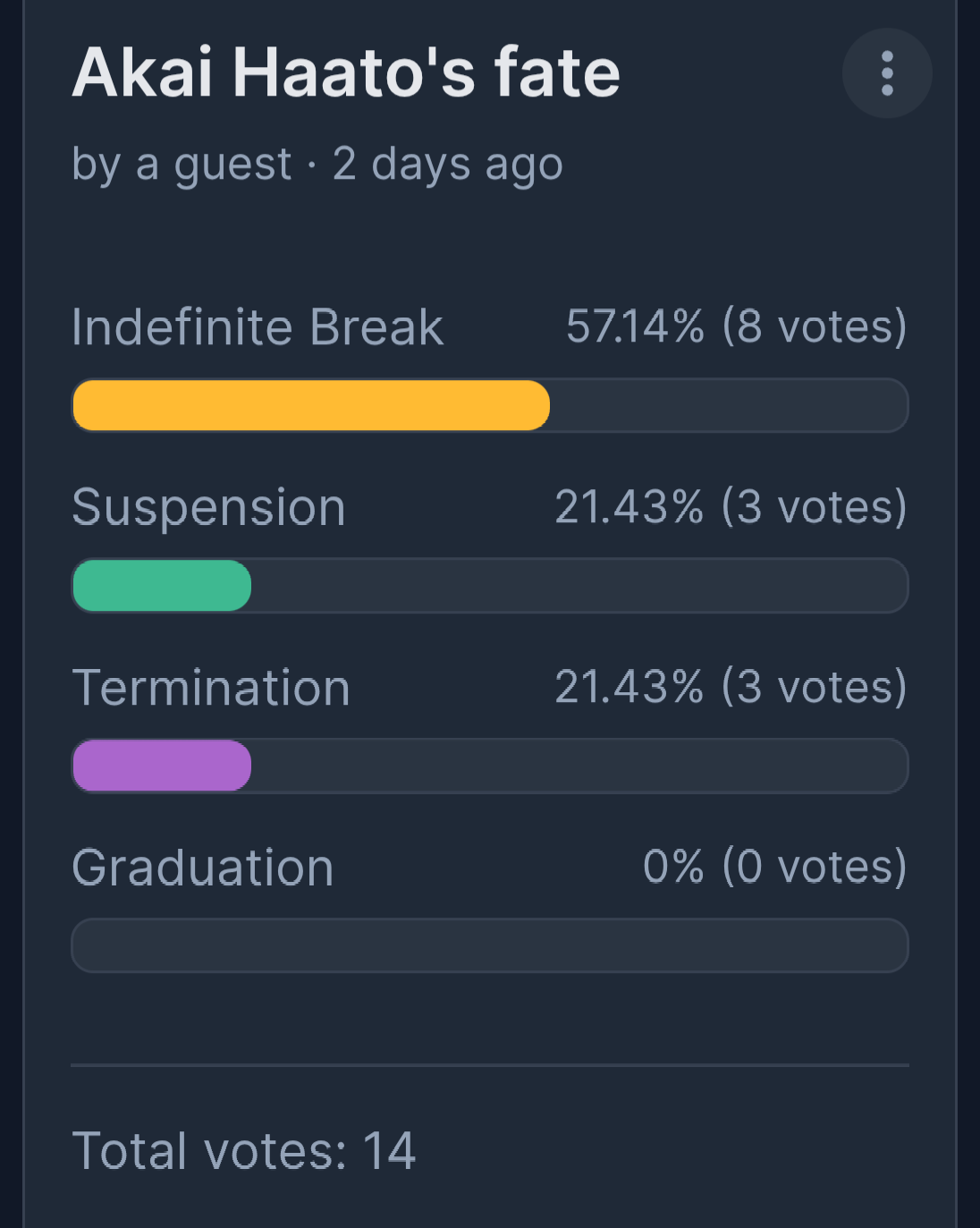
Task: Click the poll title Akai Haato's fate
Action: coord(346,72)
